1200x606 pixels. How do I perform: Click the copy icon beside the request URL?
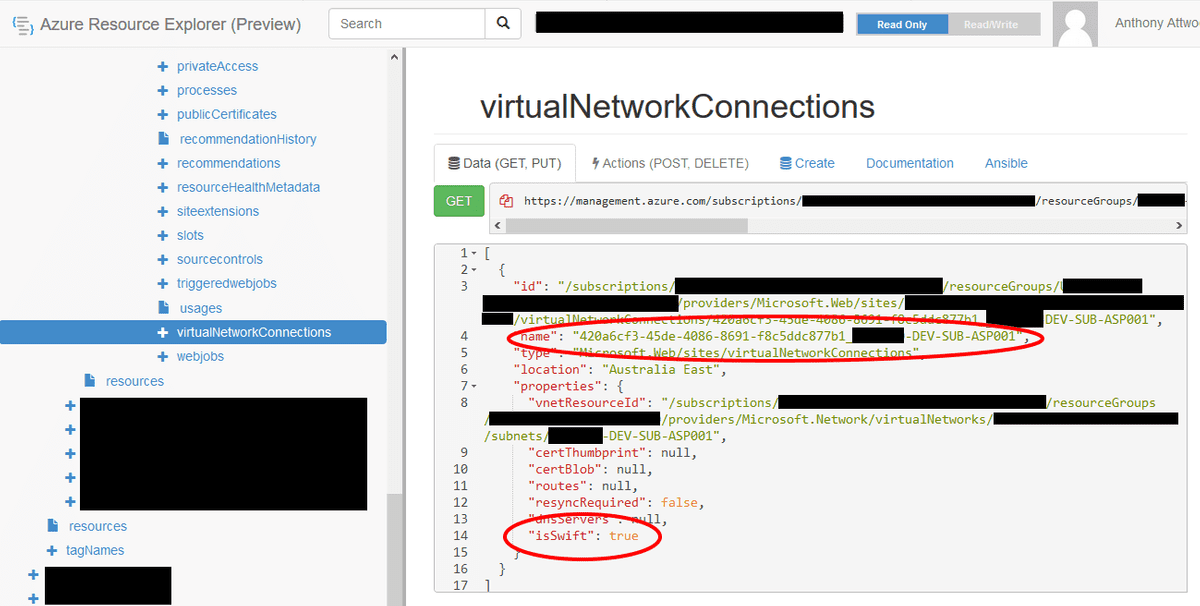tap(508, 200)
